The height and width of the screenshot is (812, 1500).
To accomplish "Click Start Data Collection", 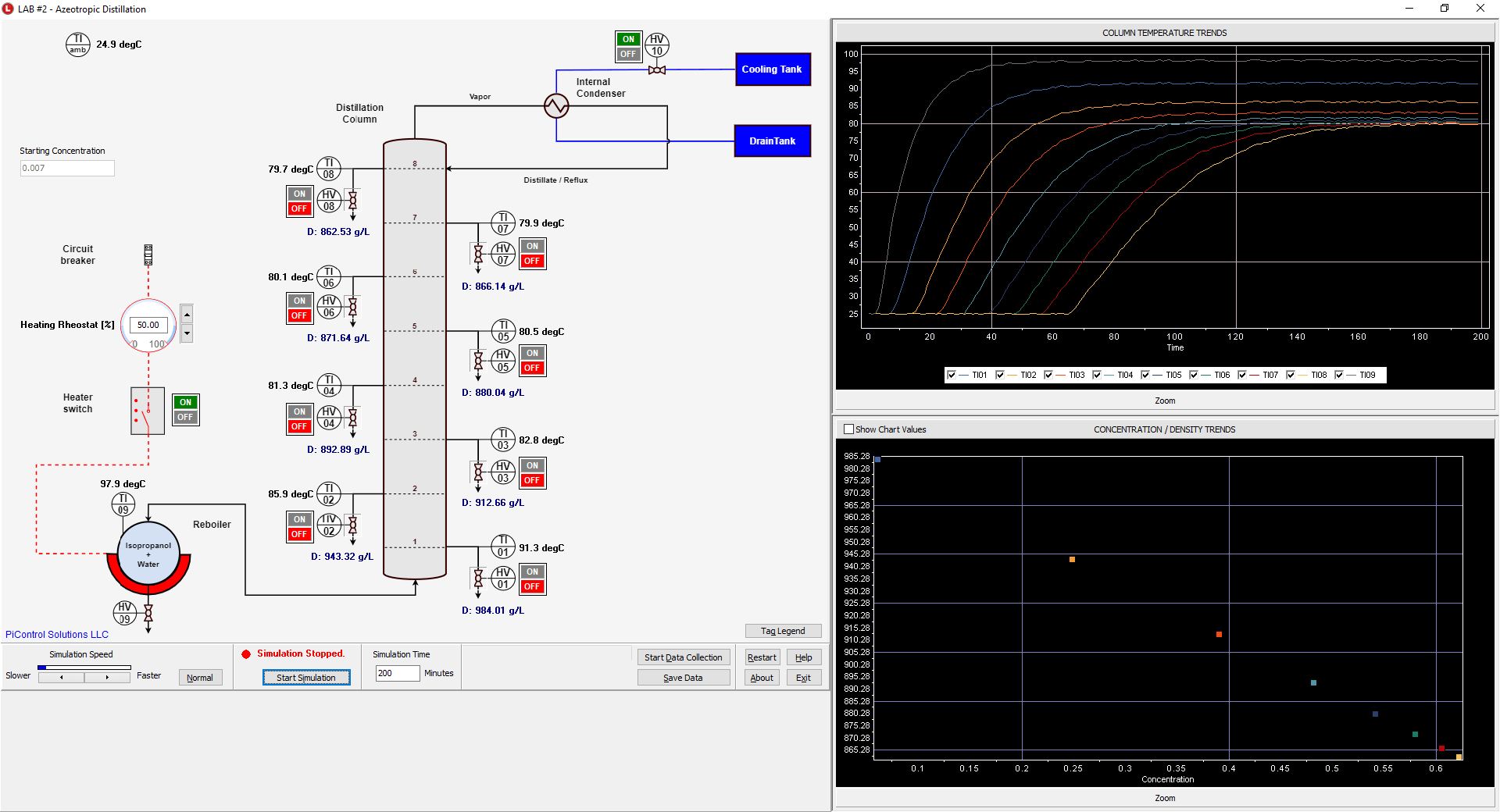I will point(683,657).
